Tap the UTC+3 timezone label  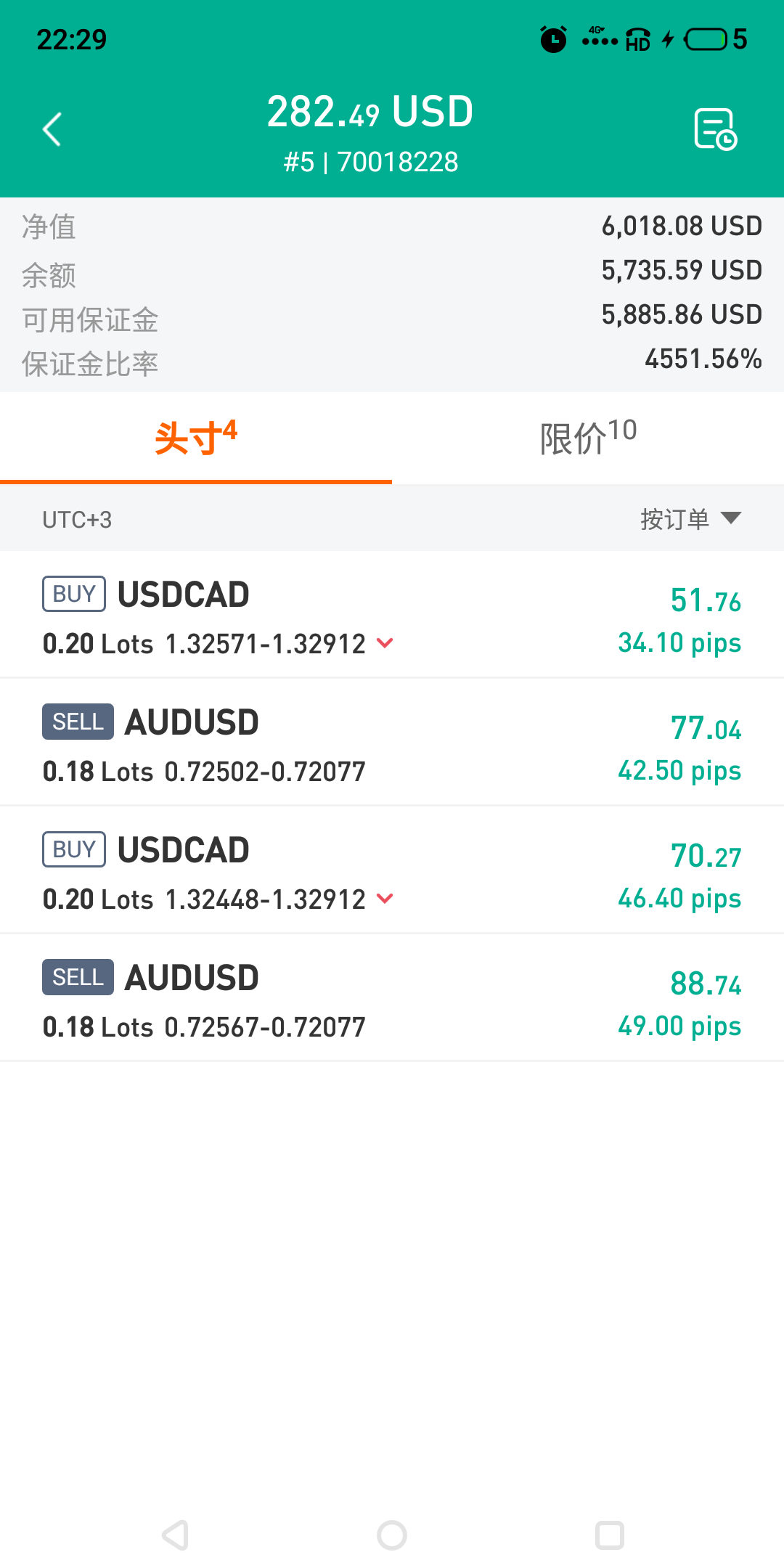pos(77,520)
